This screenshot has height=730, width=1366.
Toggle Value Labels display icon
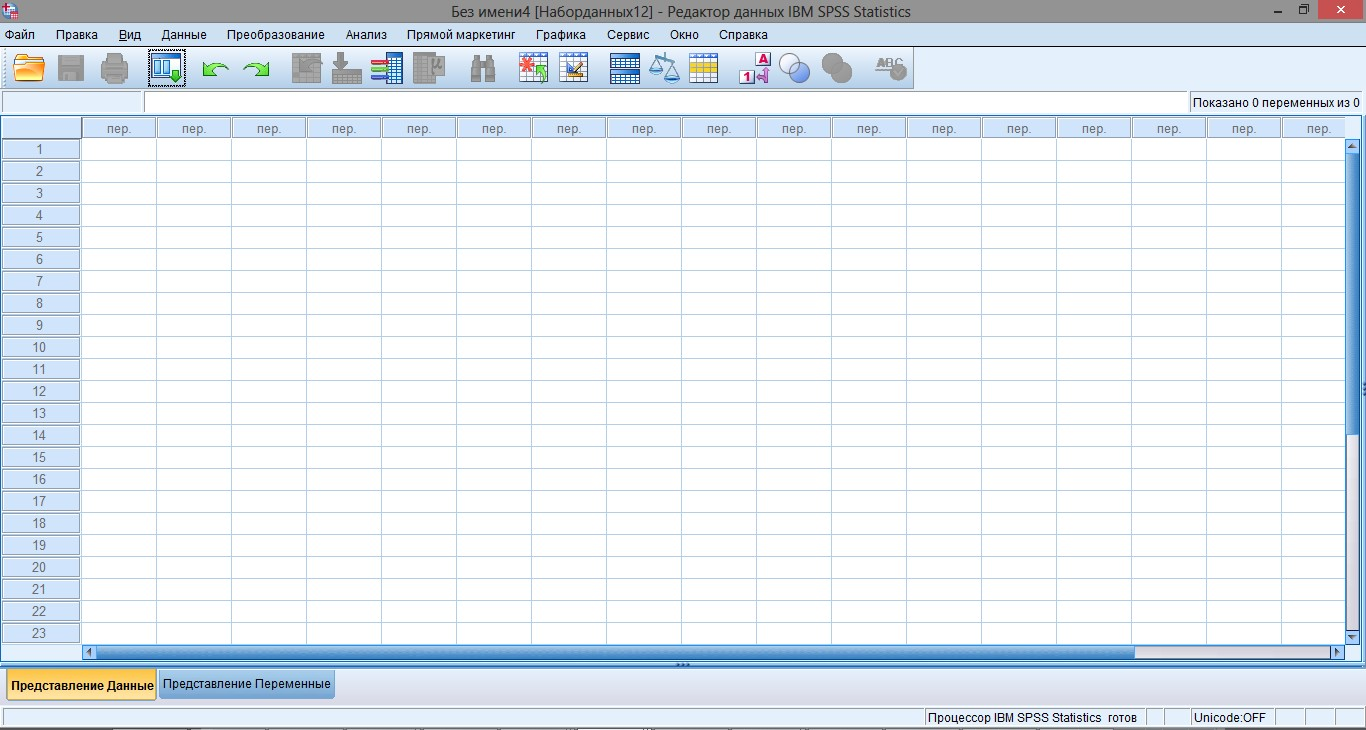[755, 68]
